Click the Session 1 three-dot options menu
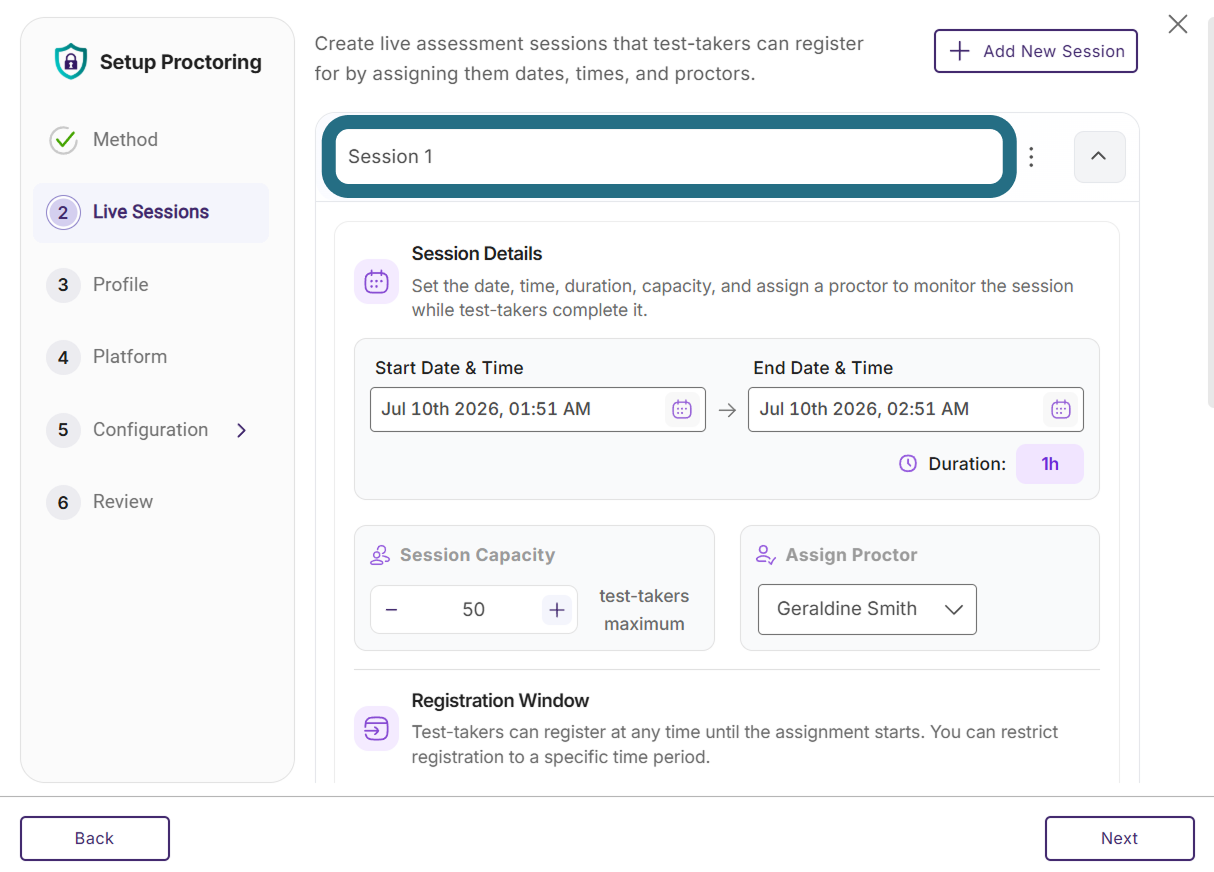The image size is (1214, 872). click(1031, 157)
